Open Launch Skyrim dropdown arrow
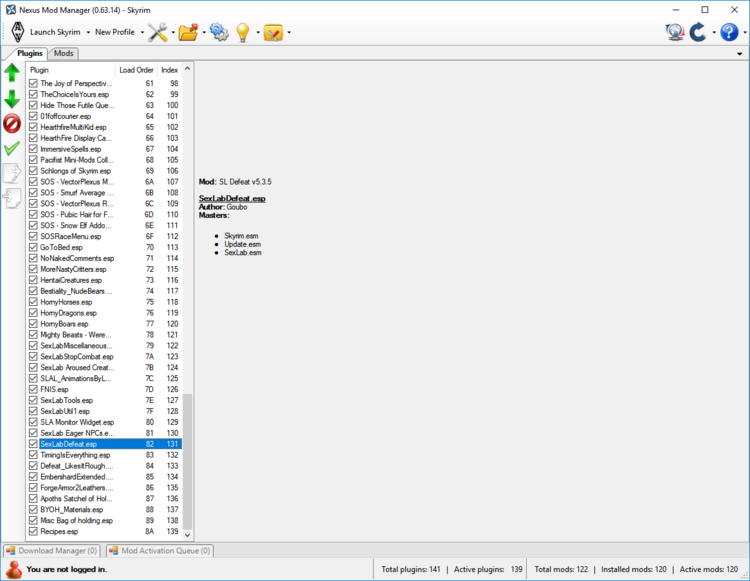The width and height of the screenshot is (750, 581). tap(88, 33)
